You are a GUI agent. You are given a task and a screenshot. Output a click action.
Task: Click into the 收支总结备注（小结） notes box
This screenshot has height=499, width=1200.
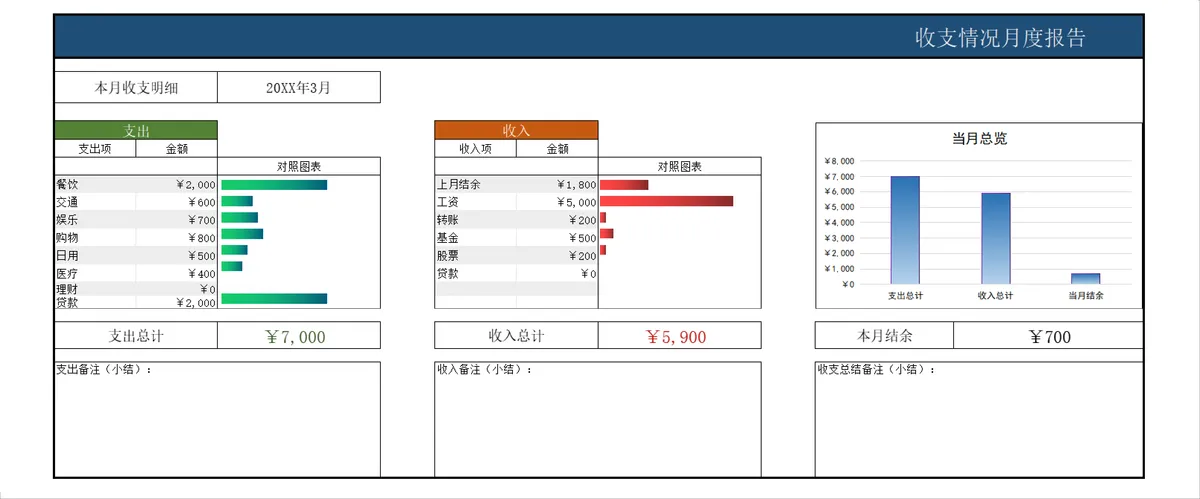979,419
